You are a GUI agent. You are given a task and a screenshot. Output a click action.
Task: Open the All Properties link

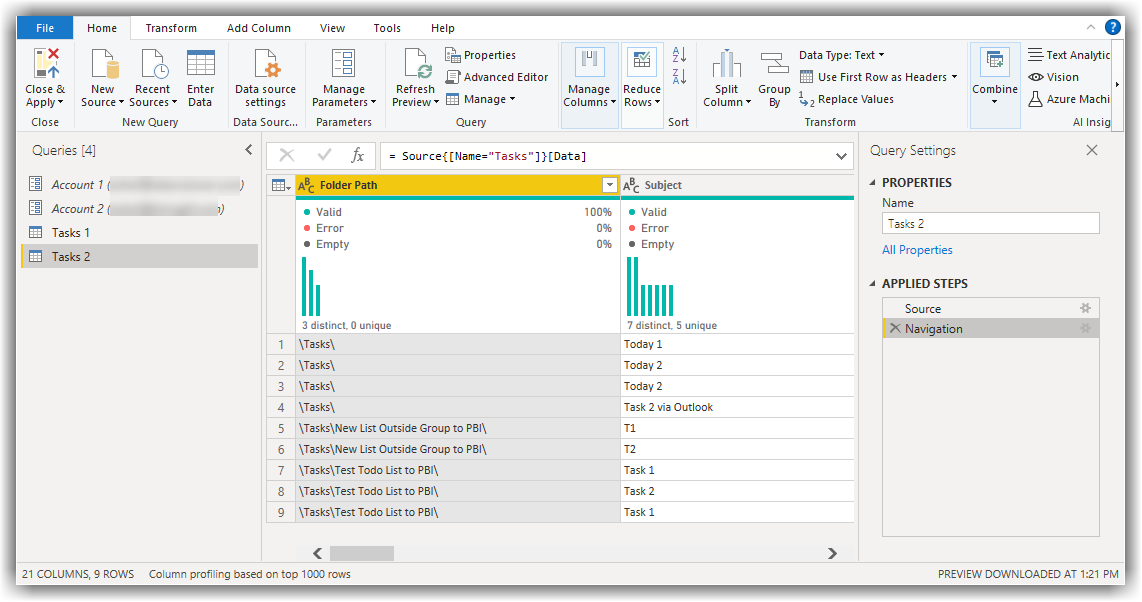pos(917,250)
